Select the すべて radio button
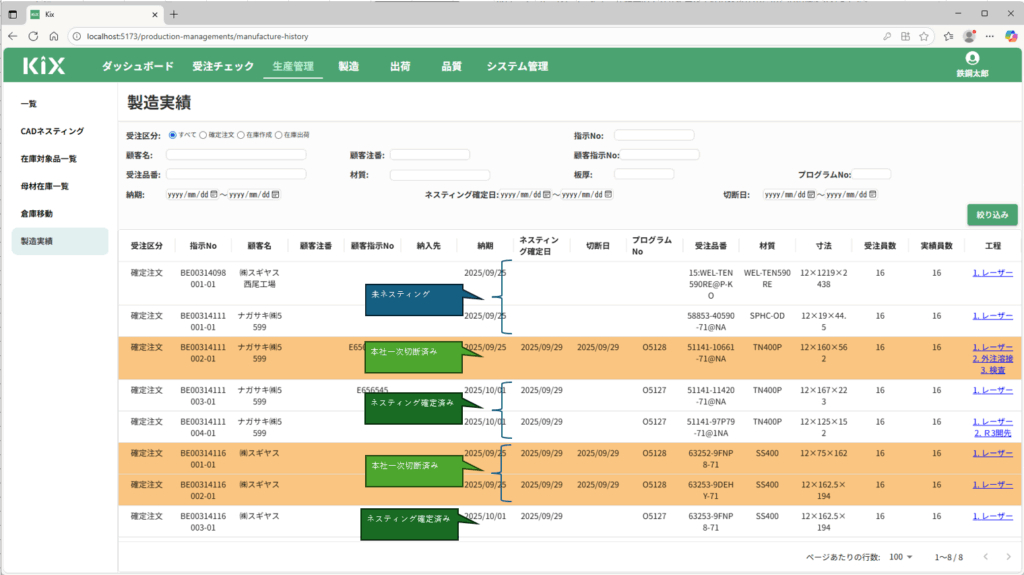The width and height of the screenshot is (1024, 575). [173, 135]
